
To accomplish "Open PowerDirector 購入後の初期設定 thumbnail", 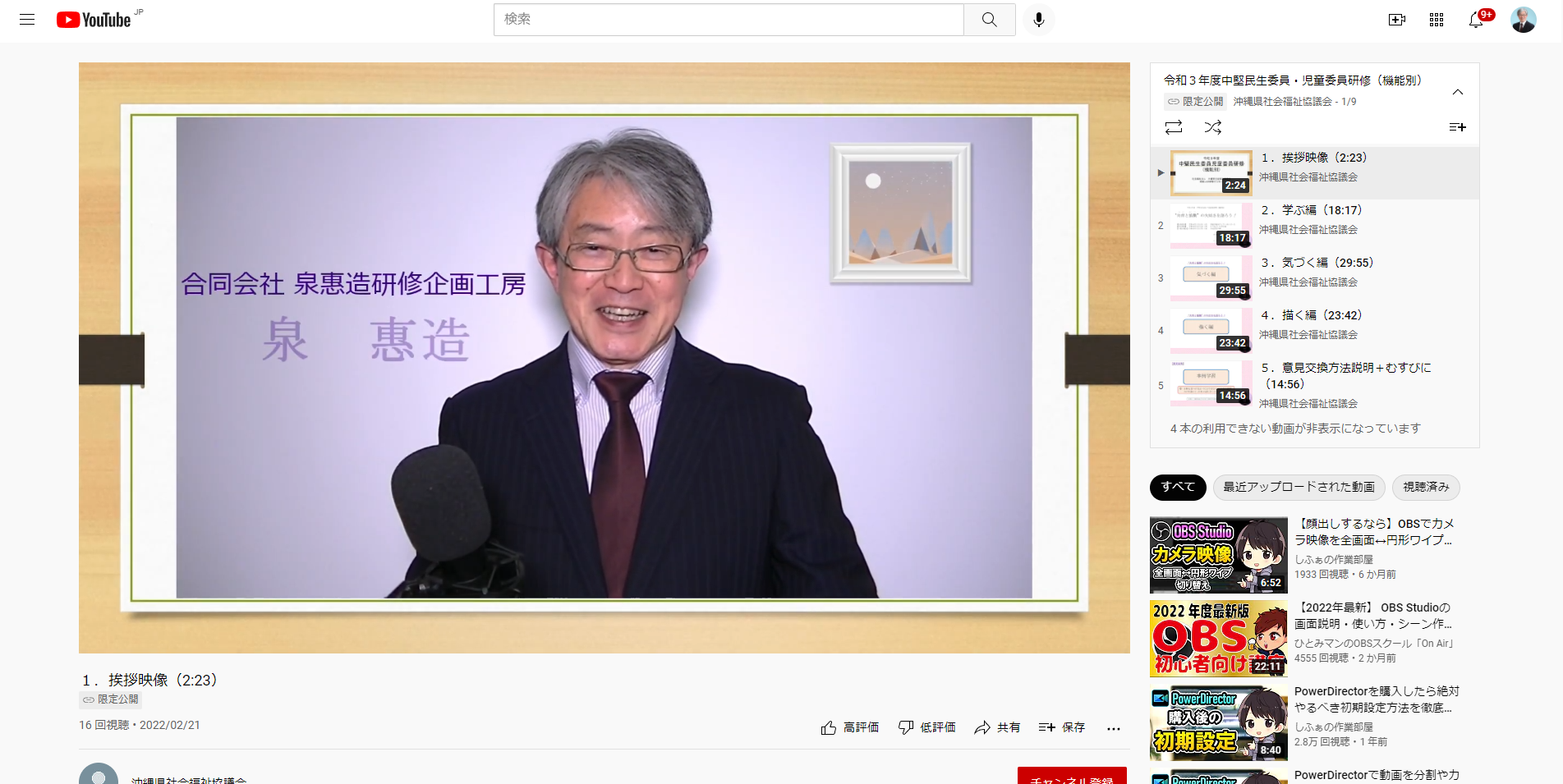I will [1219, 722].
